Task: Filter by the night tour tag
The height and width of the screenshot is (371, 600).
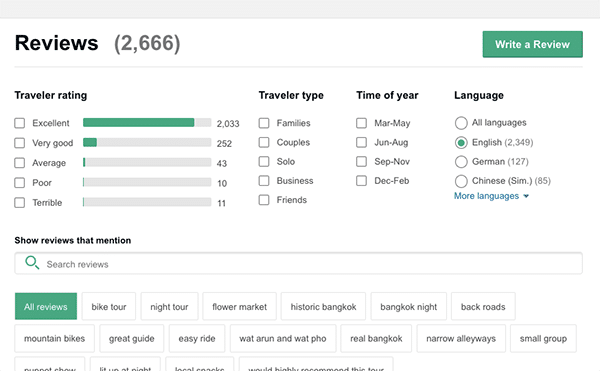Action: (169, 306)
